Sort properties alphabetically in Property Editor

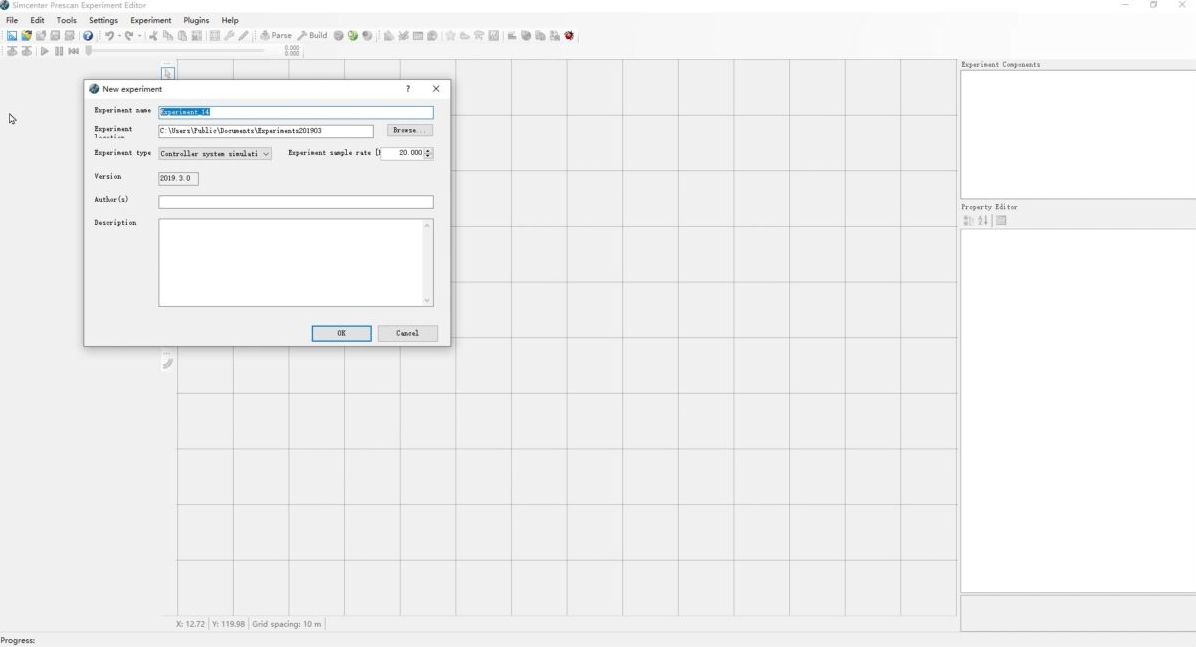coord(983,221)
